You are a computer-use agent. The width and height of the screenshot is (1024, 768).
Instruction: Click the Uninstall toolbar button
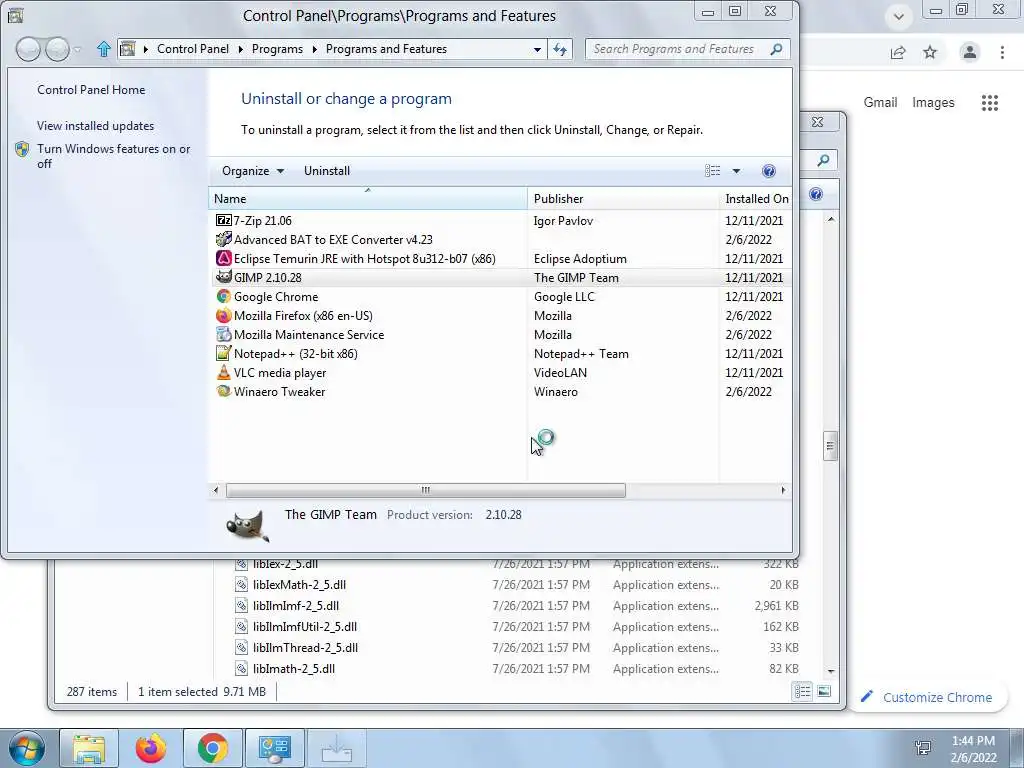coord(327,171)
